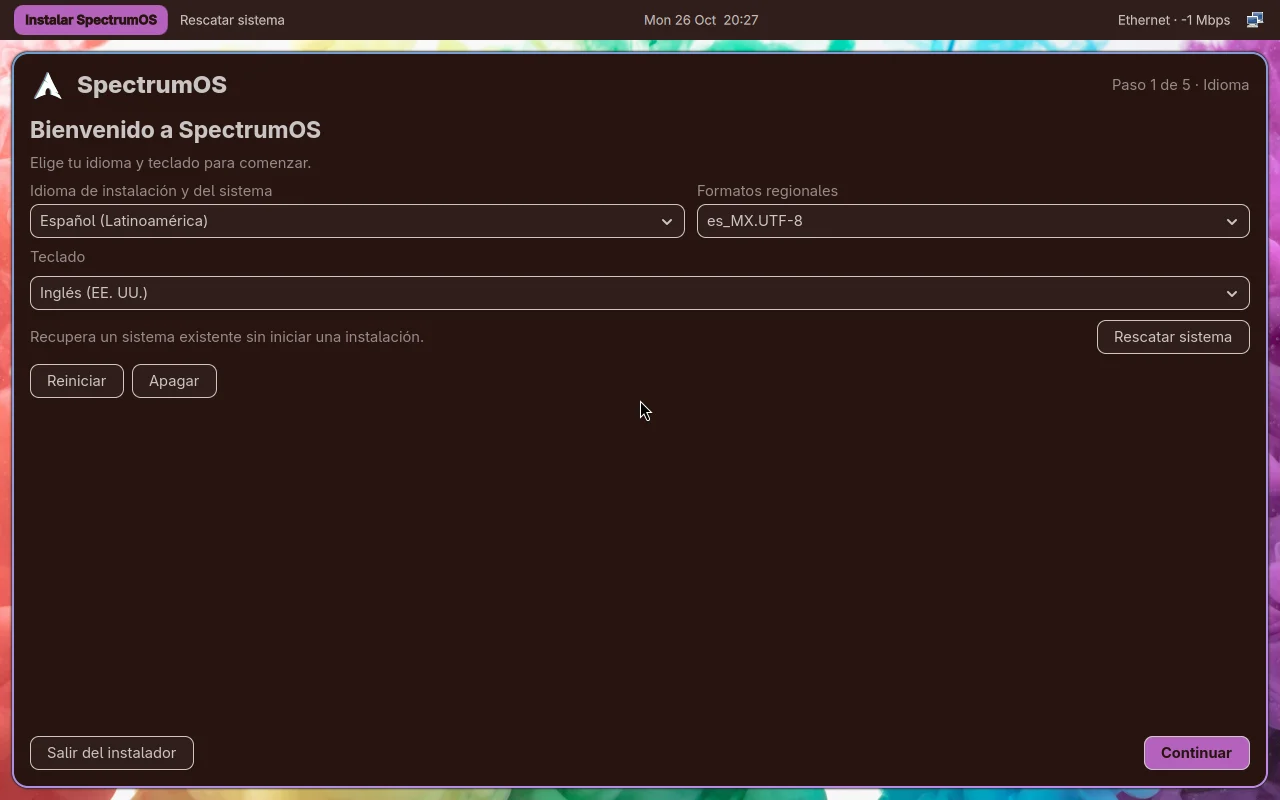Open the keyboard layout Inglés (EE. UU.) dropdown
This screenshot has height=800, width=1280.
[640, 293]
